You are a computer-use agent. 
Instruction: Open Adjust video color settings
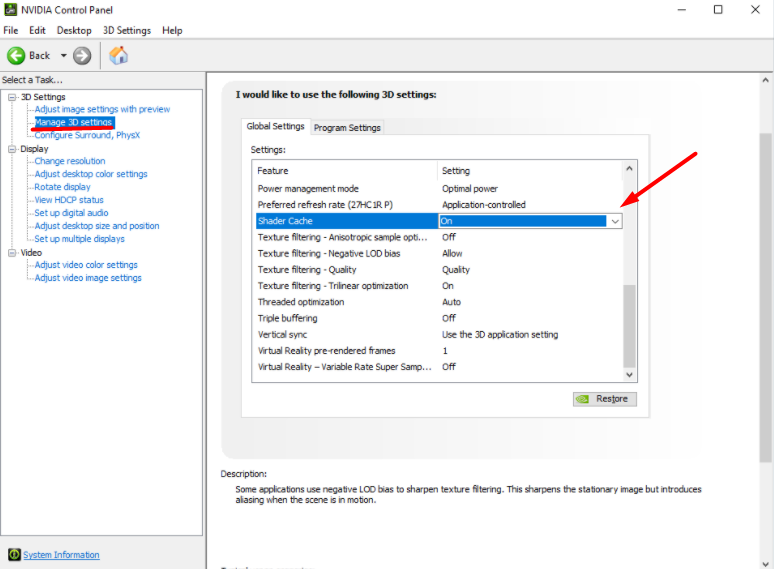(x=86, y=265)
